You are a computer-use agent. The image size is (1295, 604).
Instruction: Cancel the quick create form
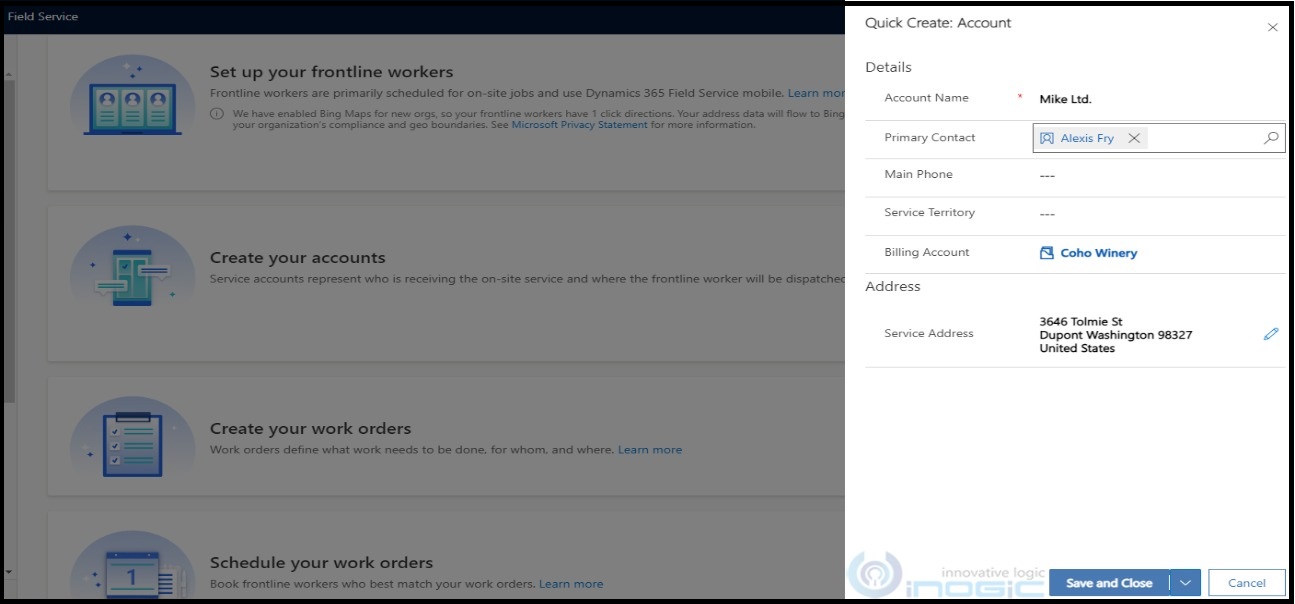pos(1247,583)
